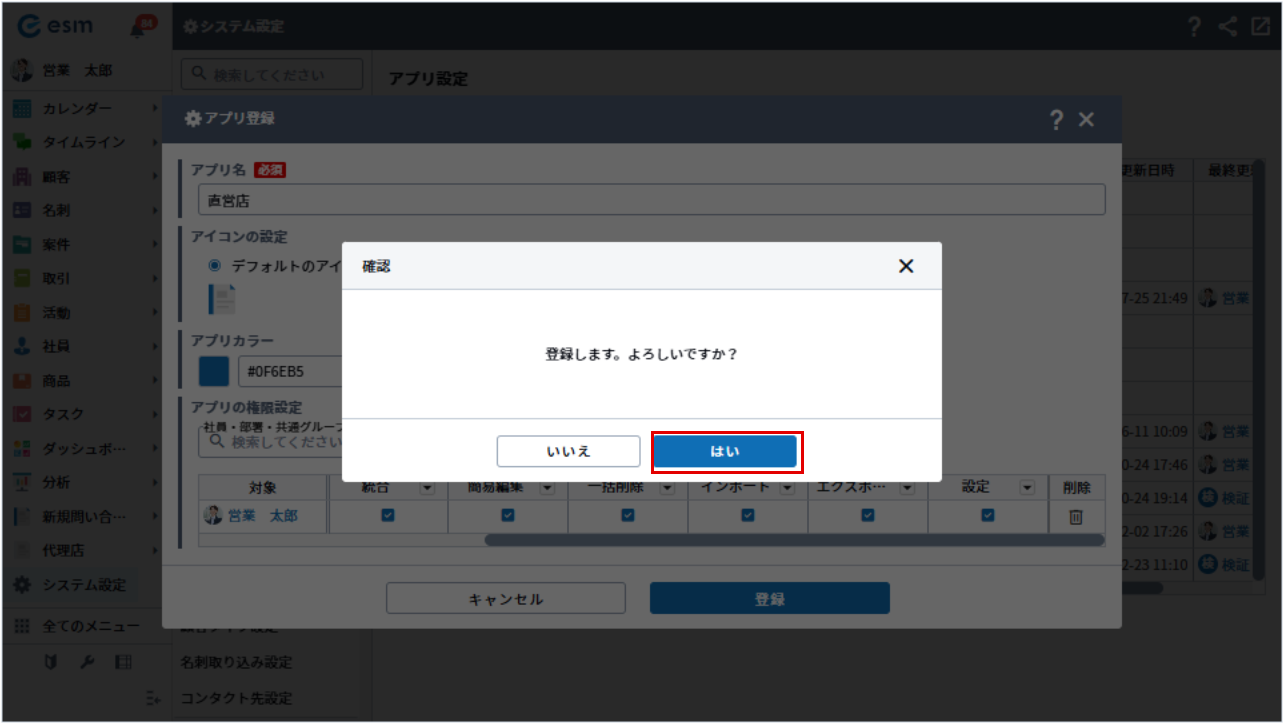Screen dimensions: 1284x724
Task: Toggle 一括削除 checkbox for 営業 太郎
Action: click(628, 515)
